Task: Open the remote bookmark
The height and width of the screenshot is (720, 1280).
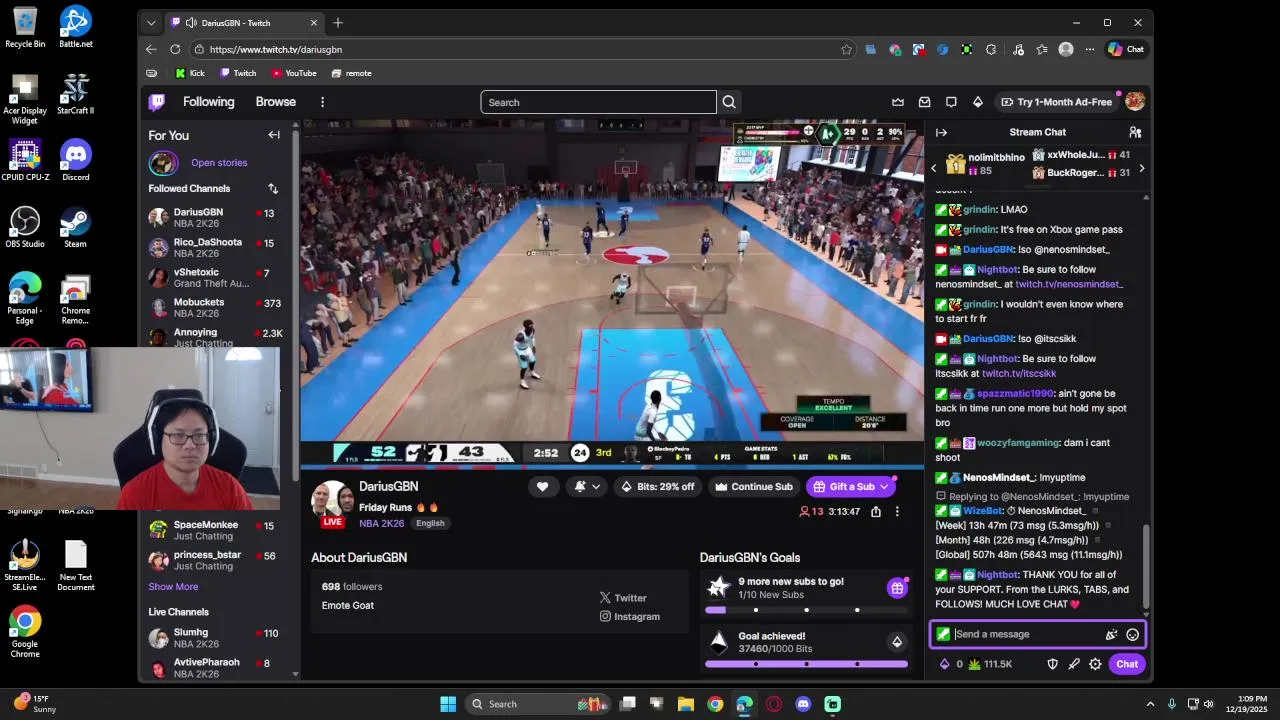Action: [x=351, y=73]
